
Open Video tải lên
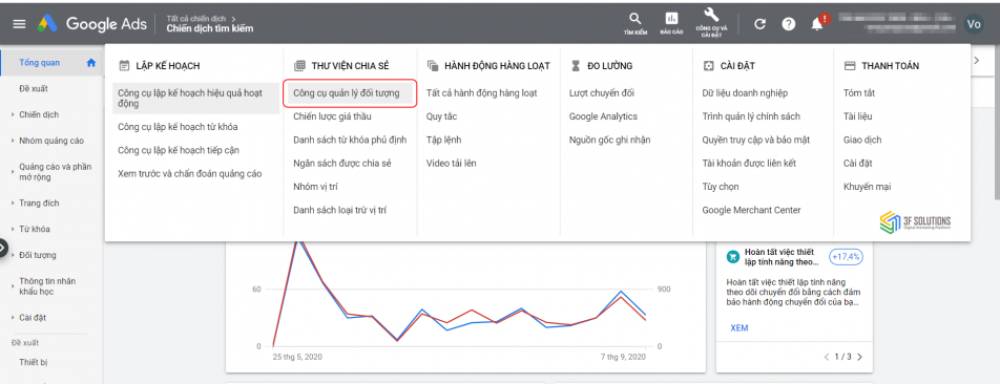tap(451, 163)
